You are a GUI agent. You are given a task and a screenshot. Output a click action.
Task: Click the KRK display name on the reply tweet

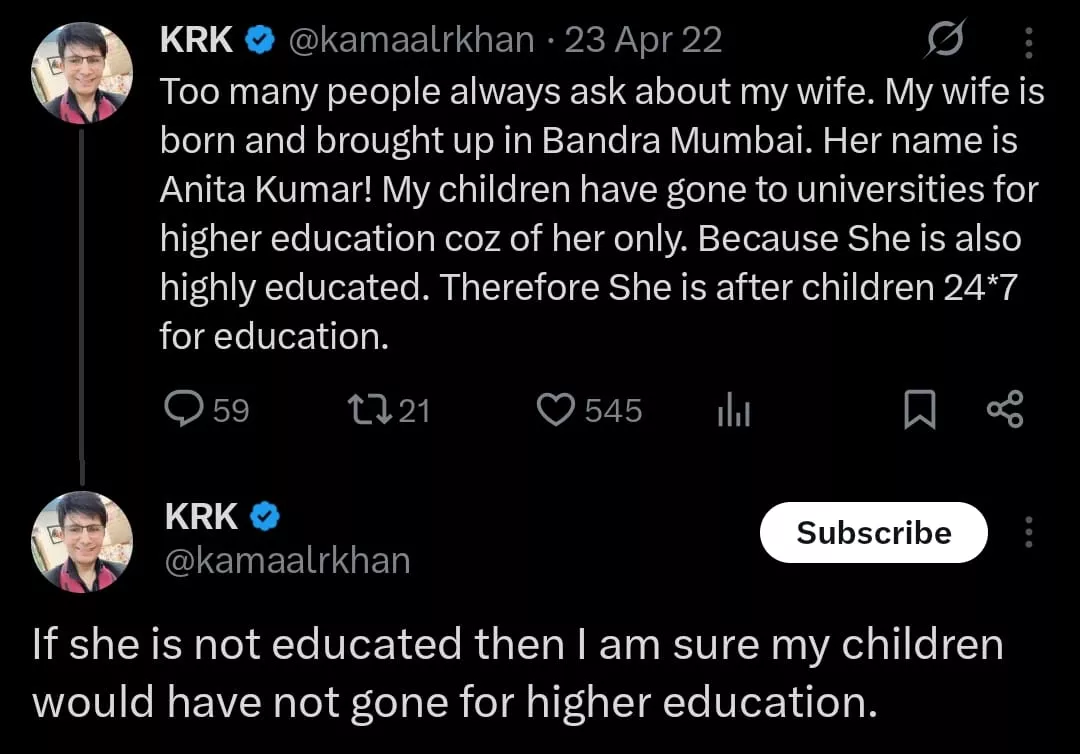click(x=202, y=517)
